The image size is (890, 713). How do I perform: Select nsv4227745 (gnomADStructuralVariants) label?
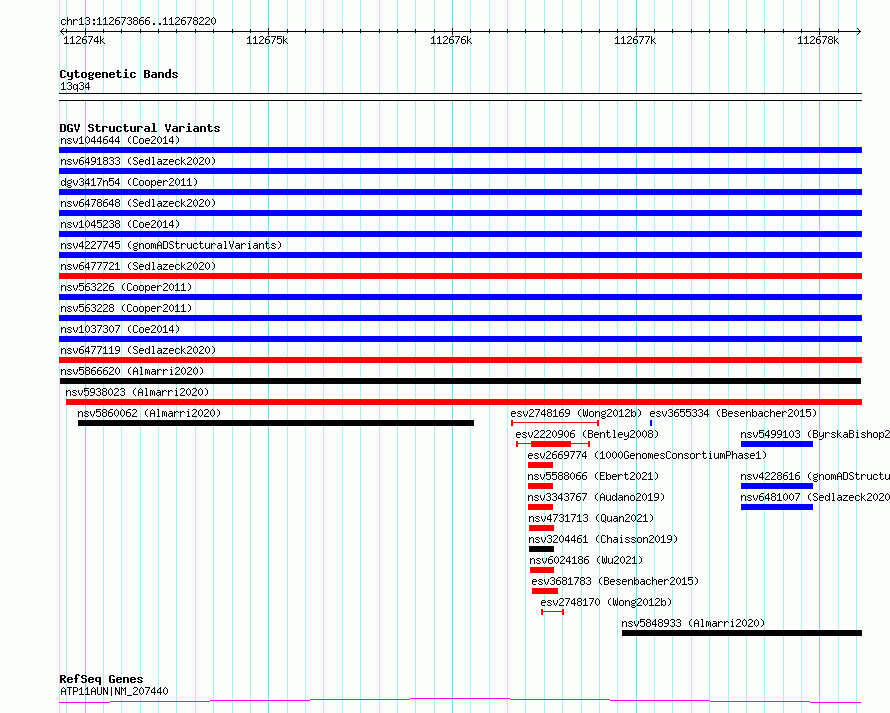coord(171,245)
